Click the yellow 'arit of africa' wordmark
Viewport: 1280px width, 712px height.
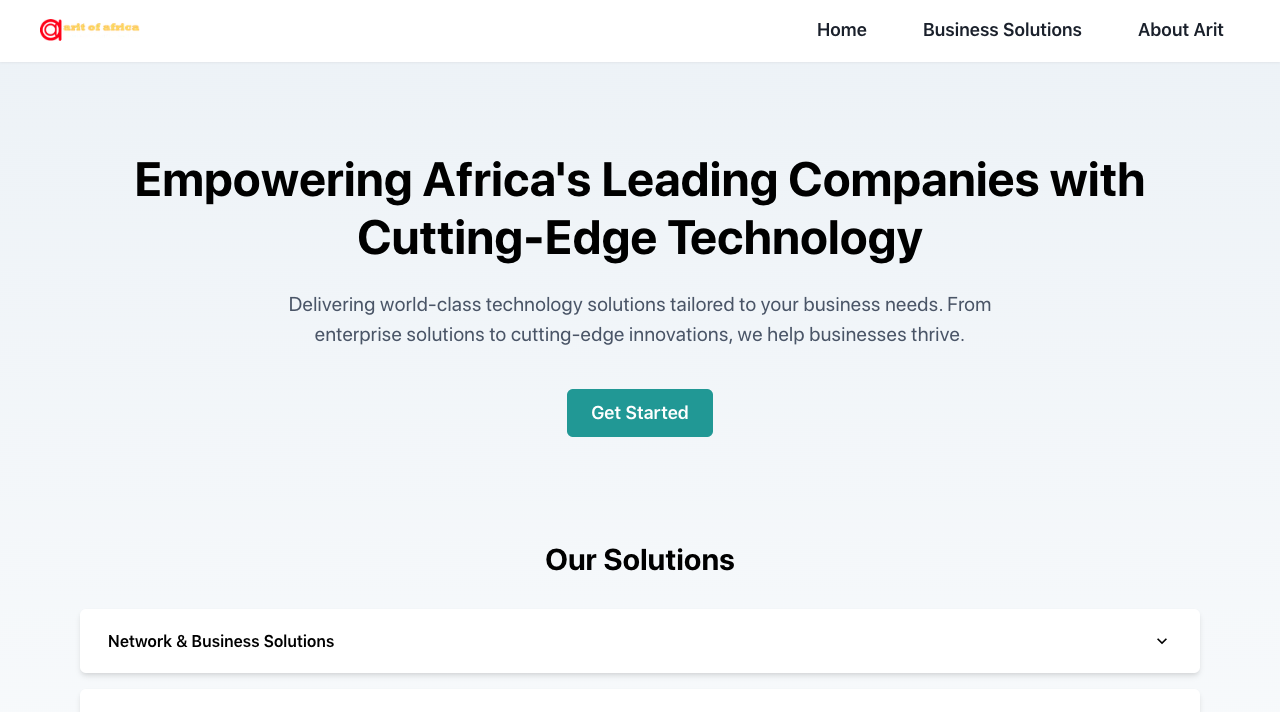[x=102, y=27]
